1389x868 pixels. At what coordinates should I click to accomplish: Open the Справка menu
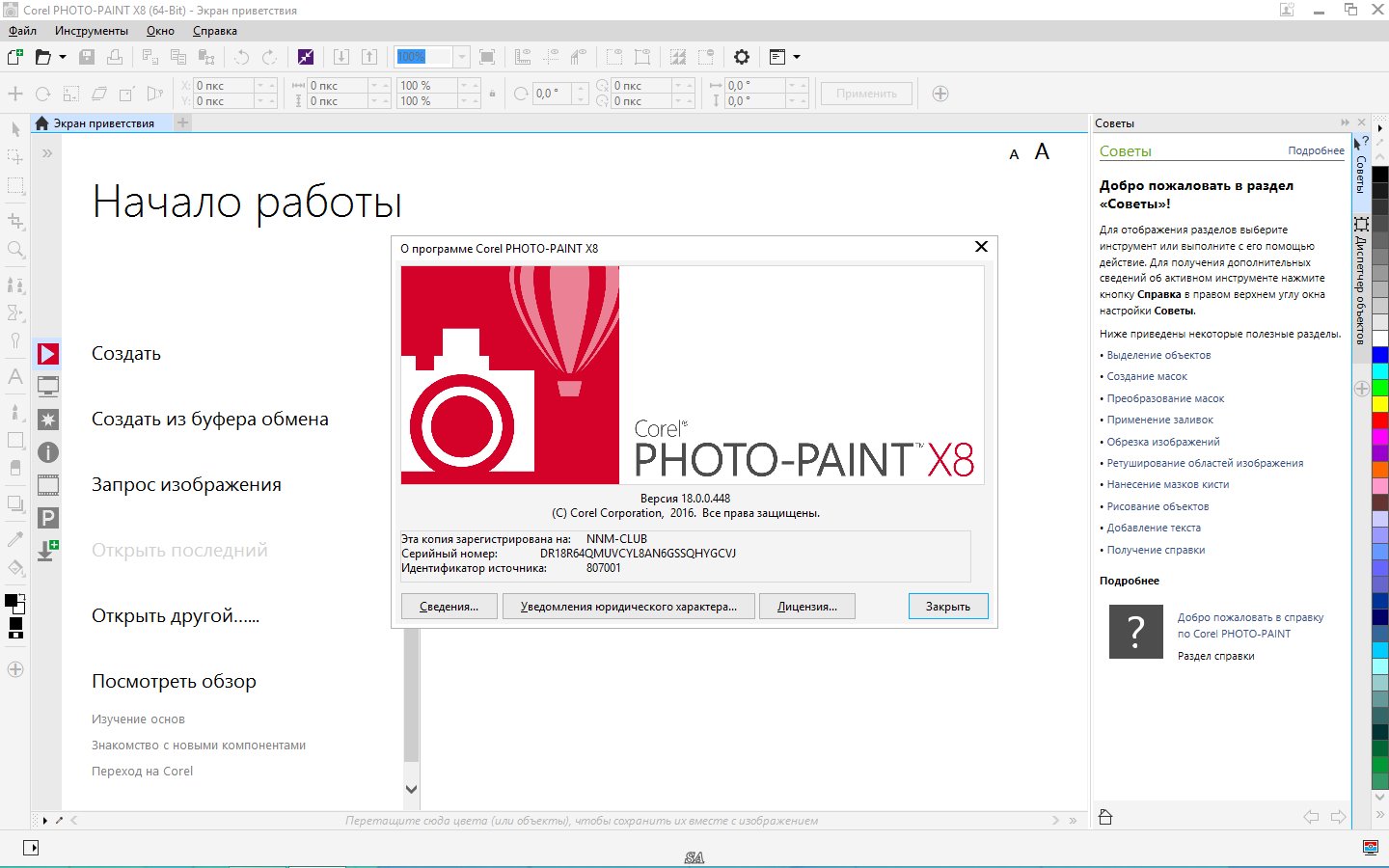(214, 31)
